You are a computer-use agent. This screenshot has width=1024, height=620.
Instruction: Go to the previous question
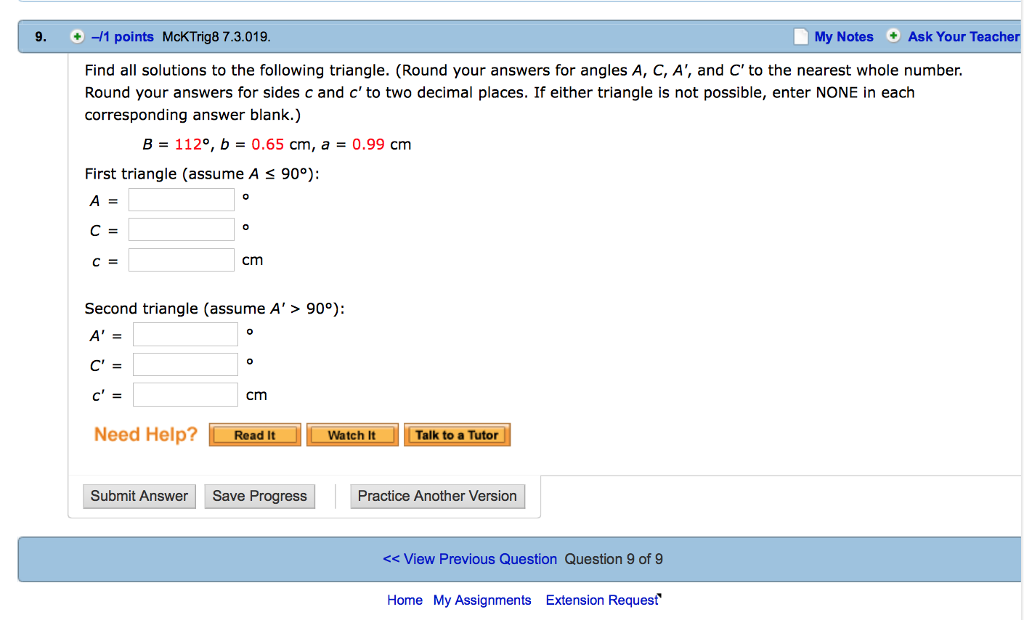[x=470, y=558]
